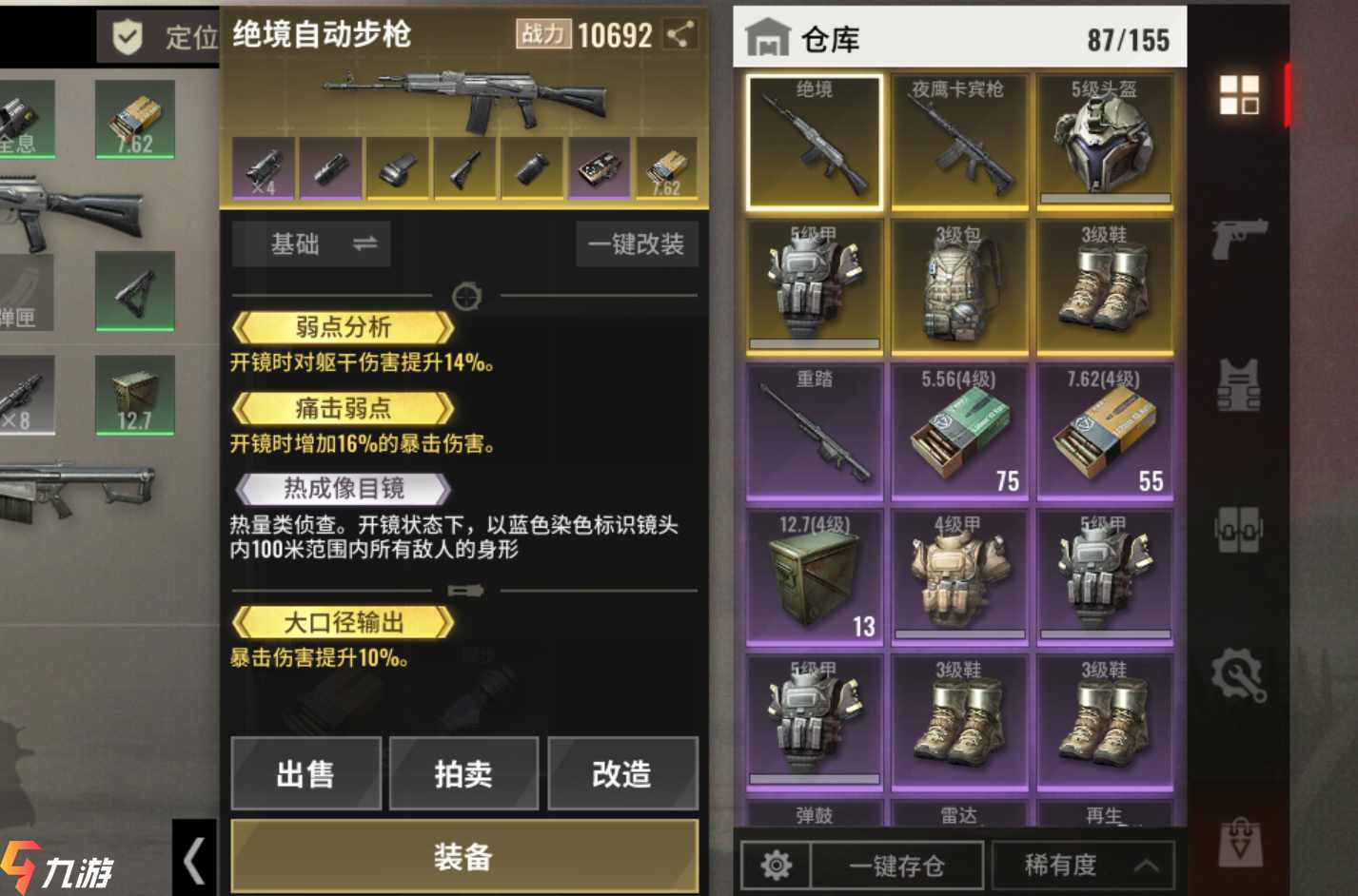Click the 拍卖 auction button
Screen dimensions: 1358x896
coord(463,773)
